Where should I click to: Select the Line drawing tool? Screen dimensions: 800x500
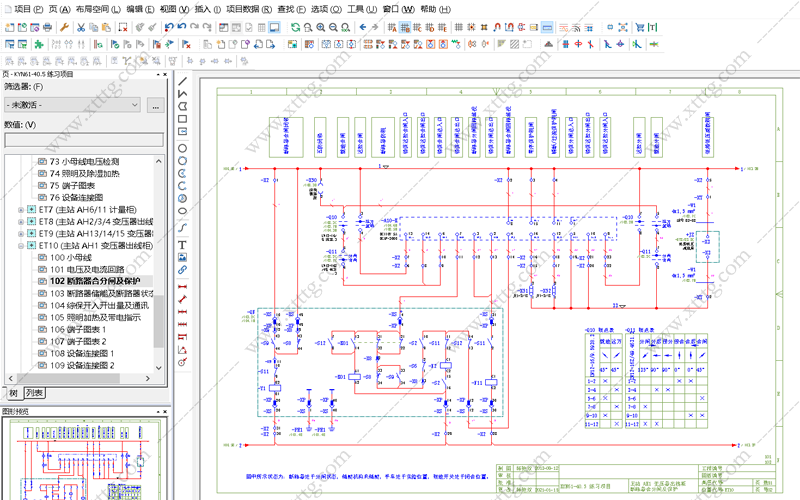[182, 81]
